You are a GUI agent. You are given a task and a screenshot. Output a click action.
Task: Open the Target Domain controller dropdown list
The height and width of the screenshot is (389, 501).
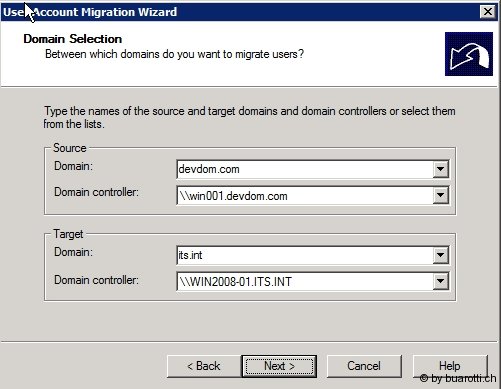click(440, 281)
